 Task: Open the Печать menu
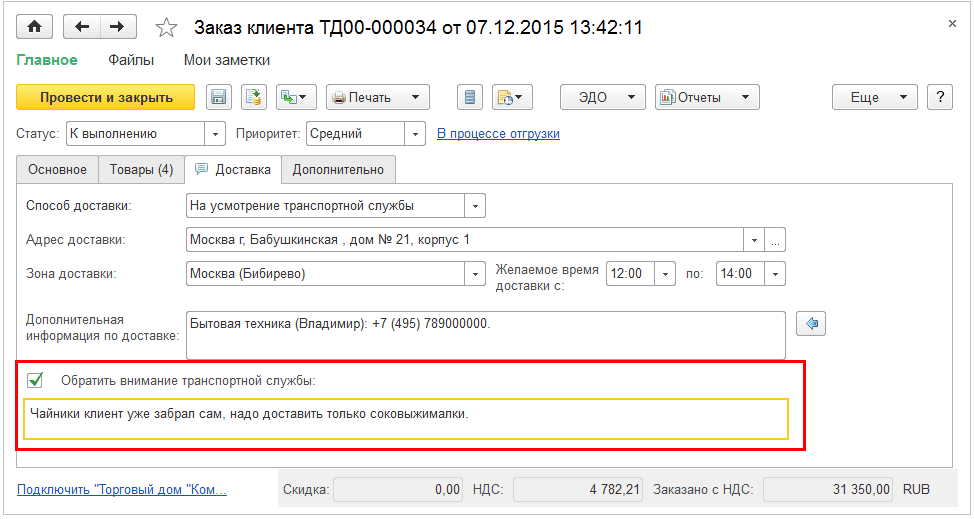pos(378,97)
